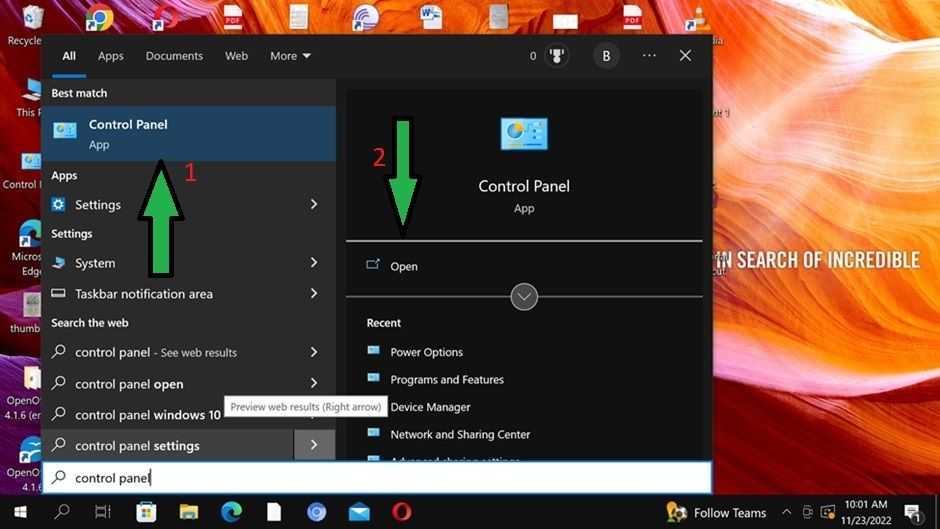
Task: Select the All search tab
Action: [69, 56]
